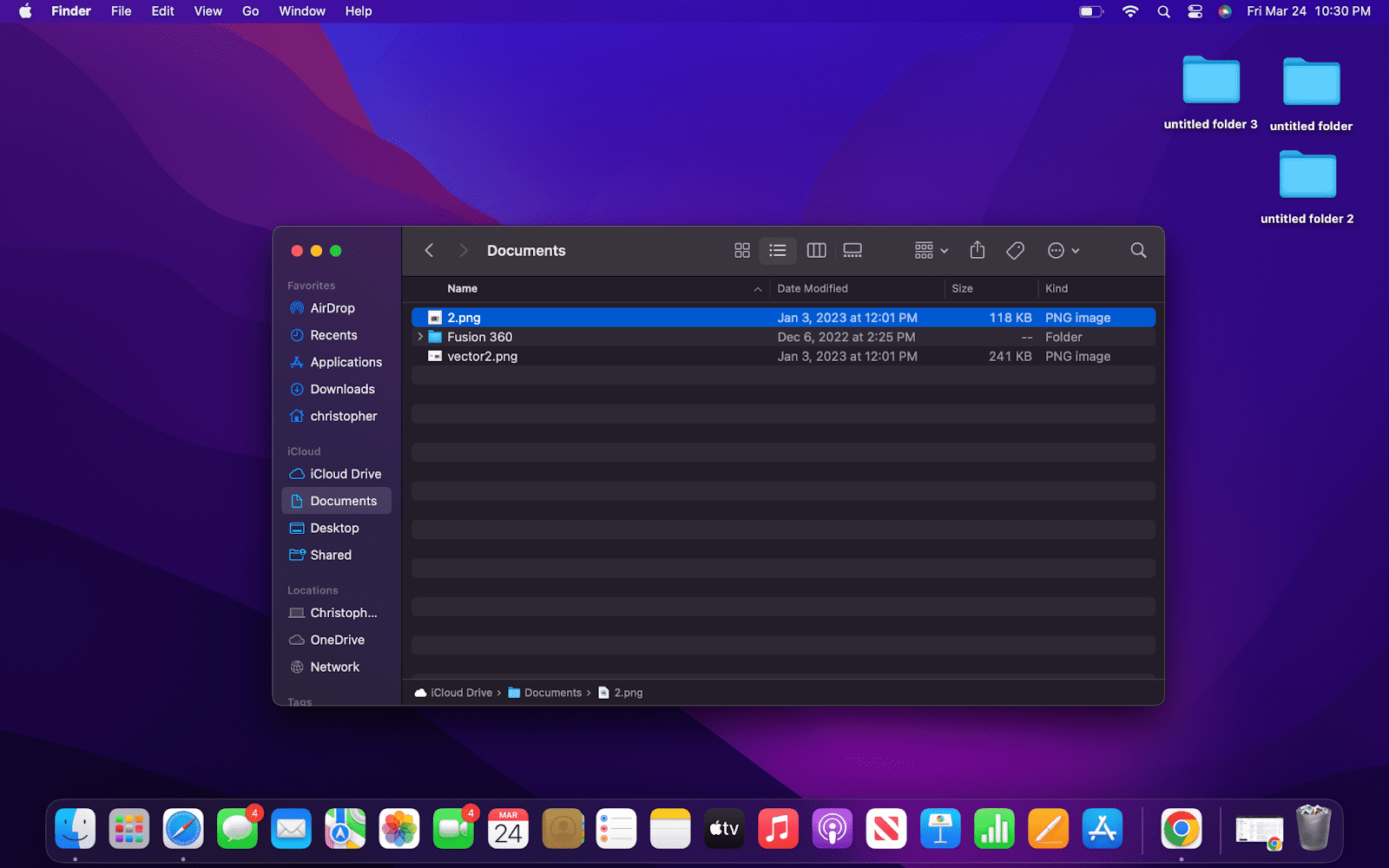Open Safari from the Dock

click(183, 830)
